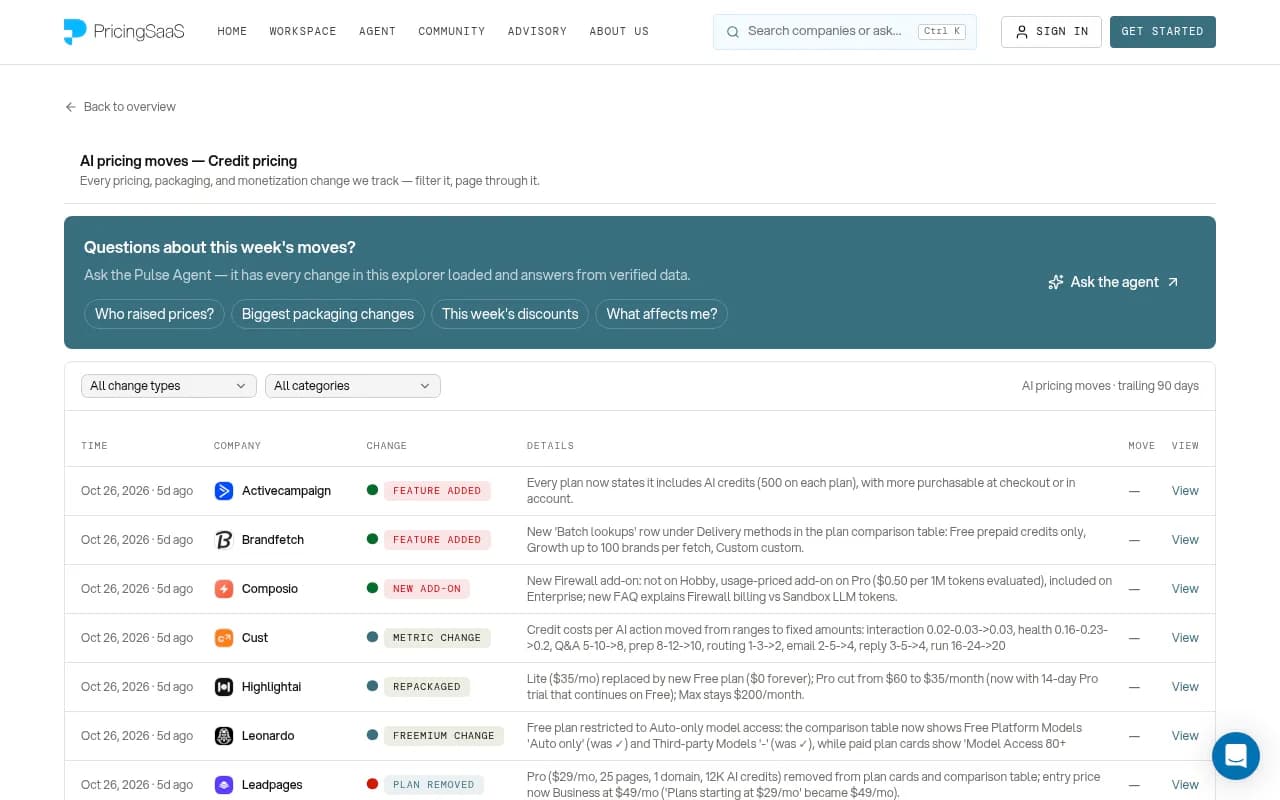Viewport: 1280px width, 800px height.
Task: Click the Metric Change tag for Cust
Action: pyautogui.click(x=437, y=638)
